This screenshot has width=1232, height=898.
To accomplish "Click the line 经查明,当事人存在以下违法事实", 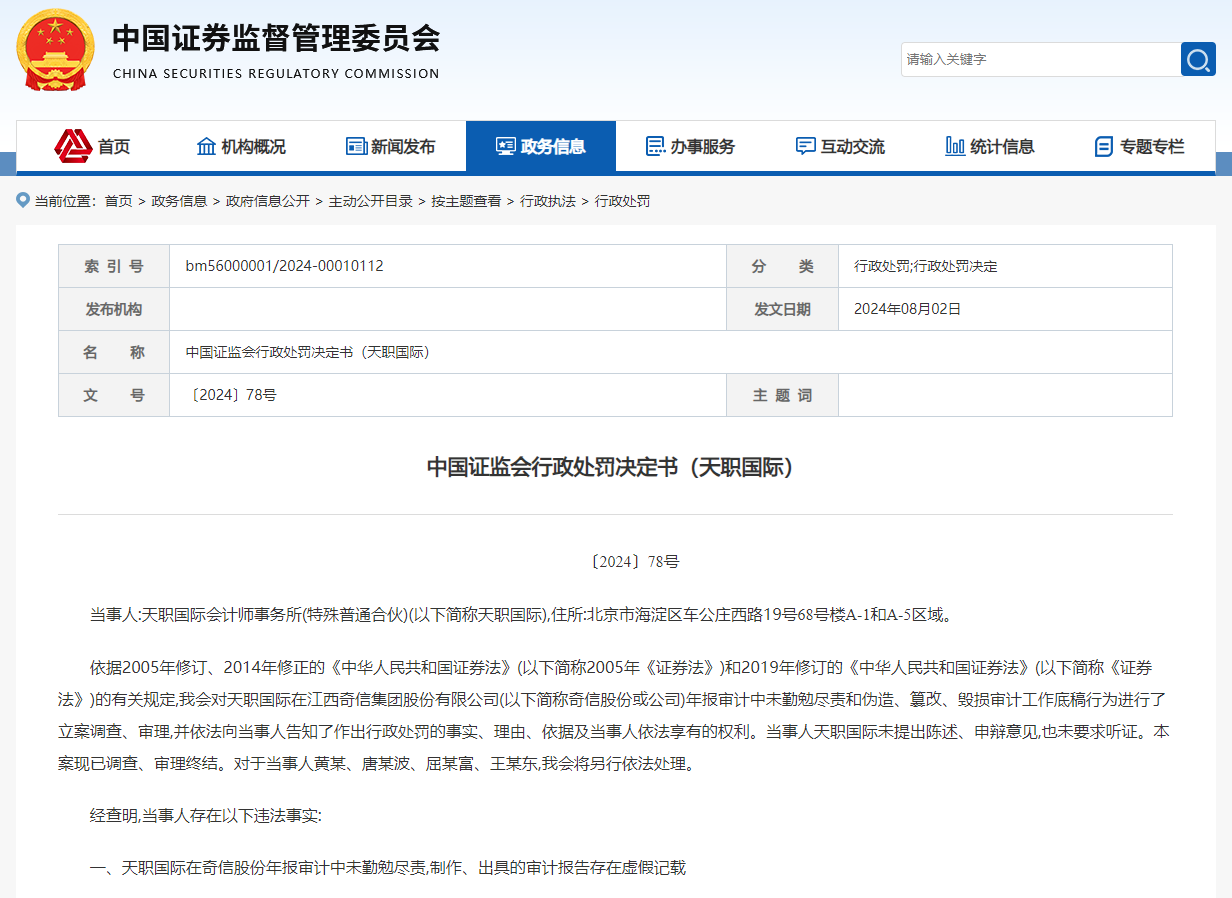I will pyautogui.click(x=206, y=816).
